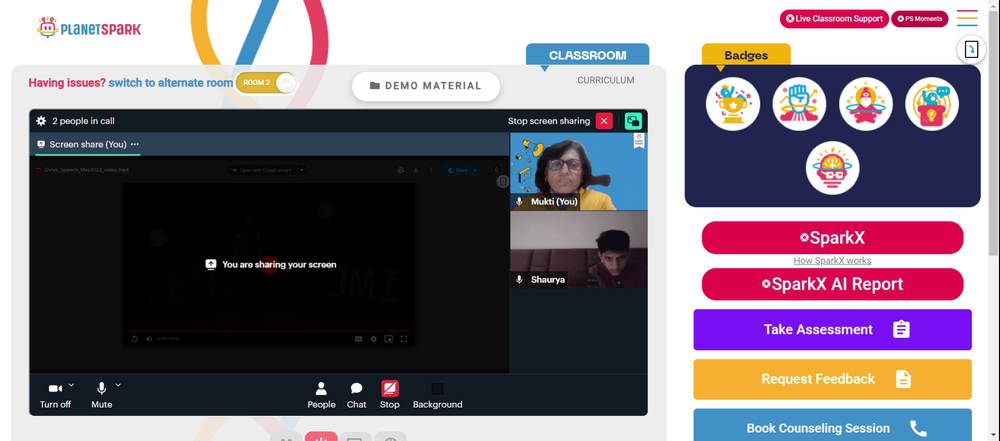Click 'Having issues?' text

67,82
